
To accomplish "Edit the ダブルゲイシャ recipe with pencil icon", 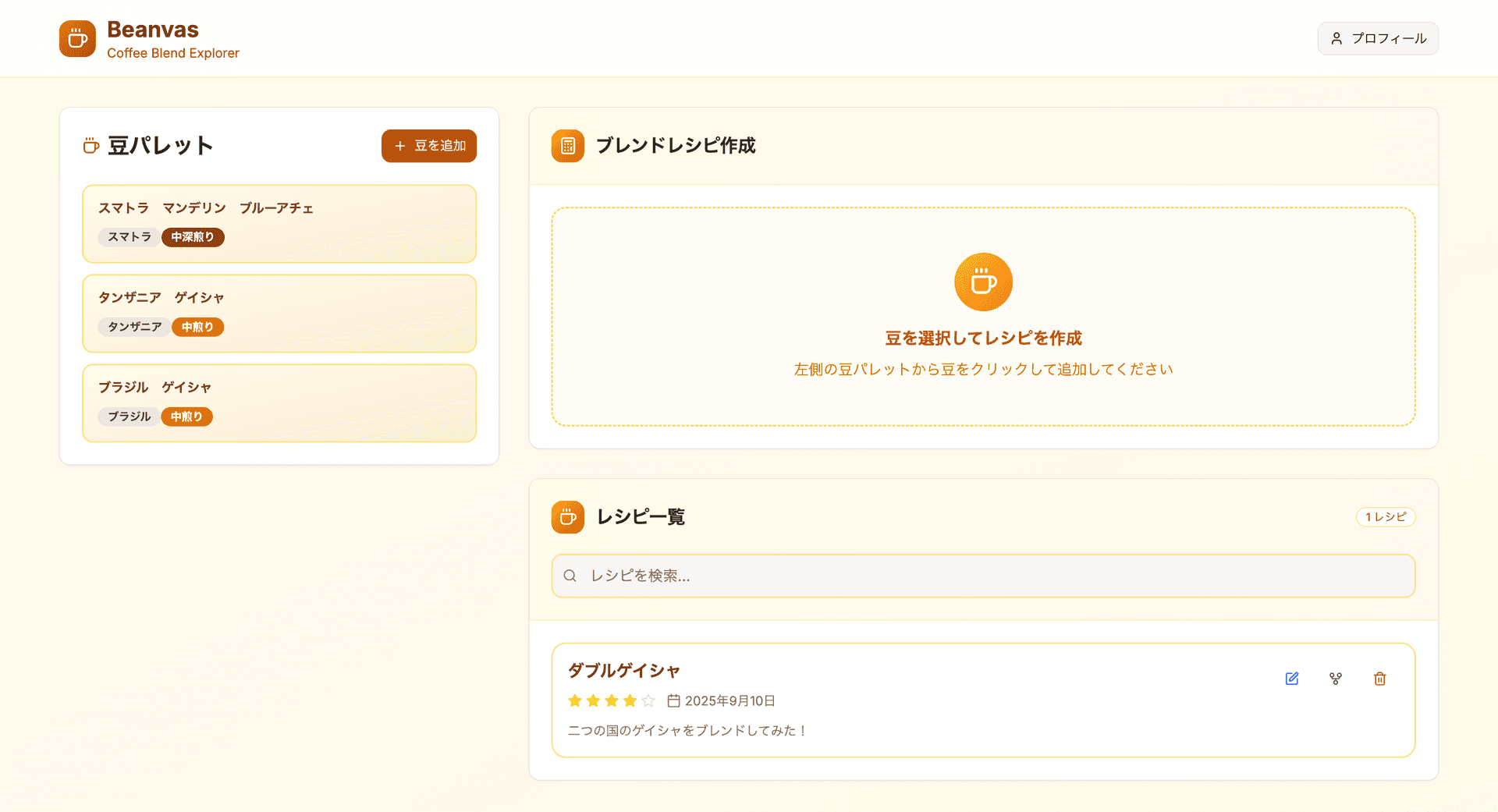I will click(x=1292, y=679).
